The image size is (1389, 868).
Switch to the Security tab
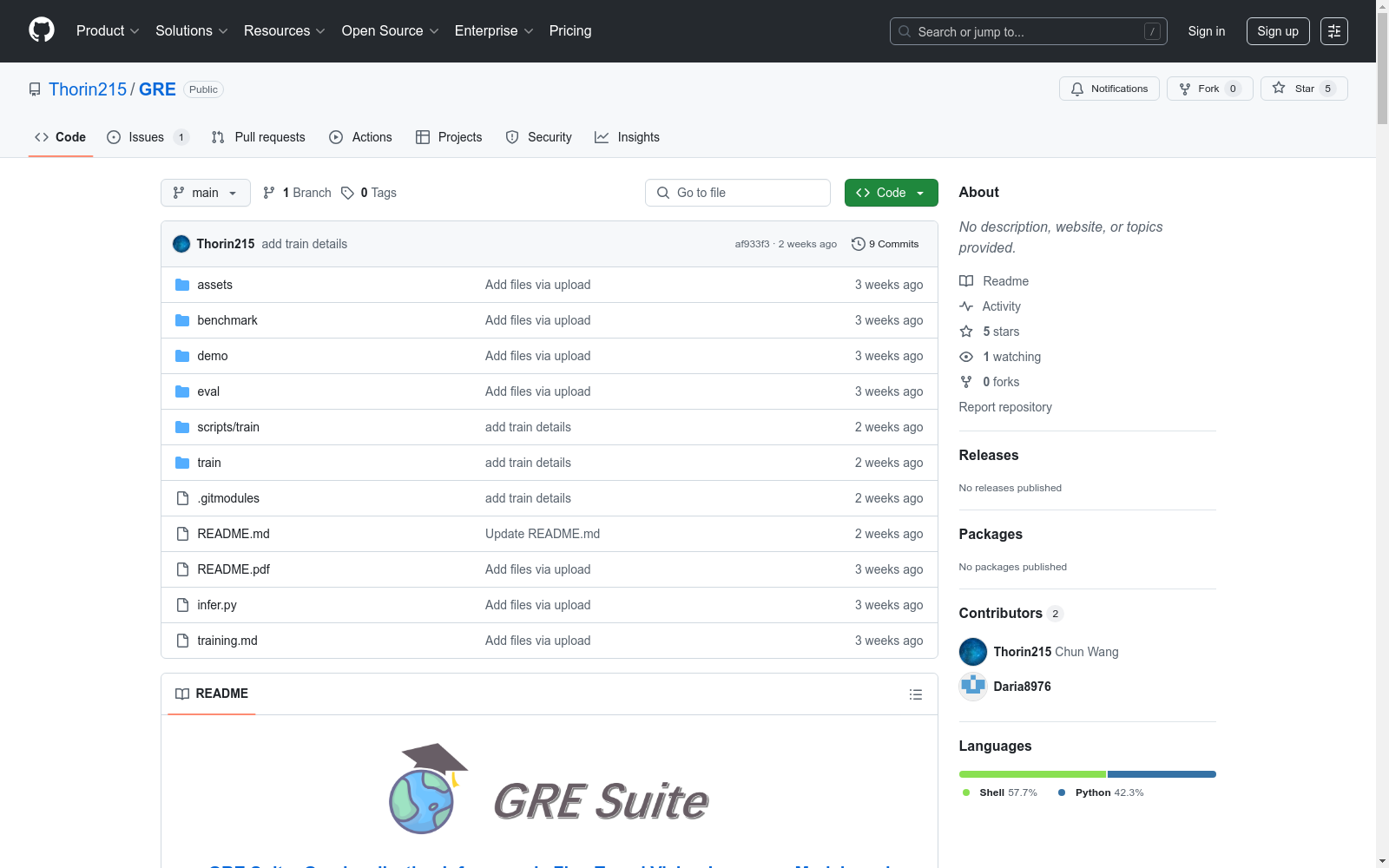click(539, 137)
